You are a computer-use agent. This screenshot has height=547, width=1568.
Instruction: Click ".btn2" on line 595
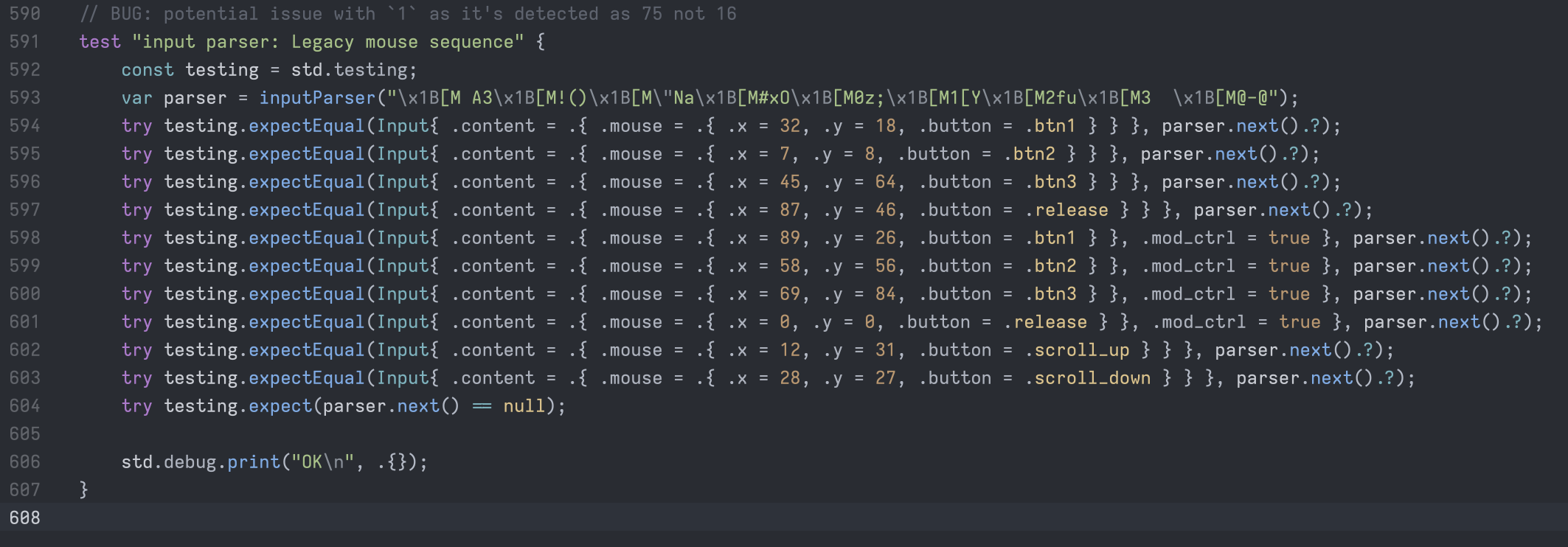pos(1029,154)
